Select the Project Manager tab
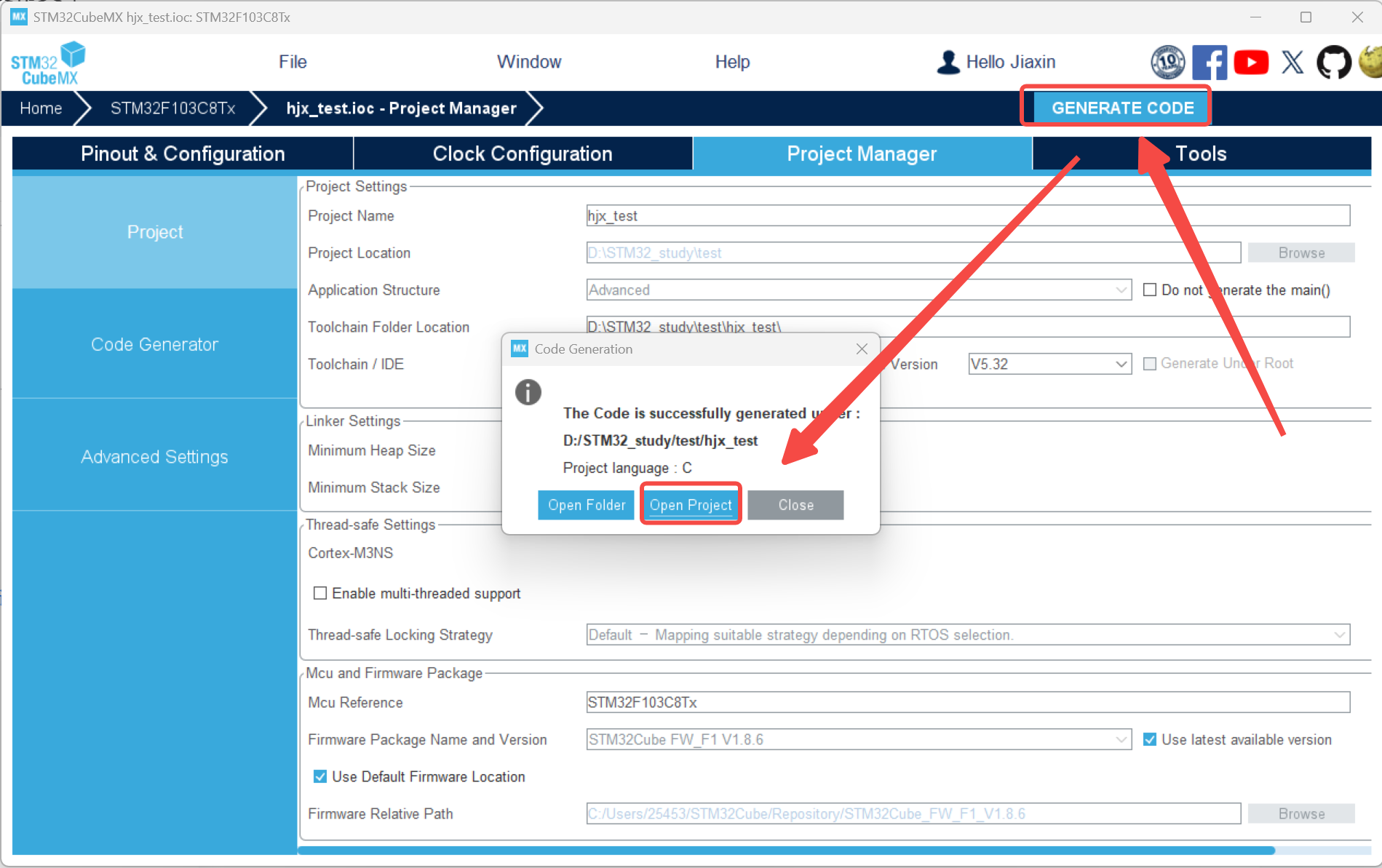 point(862,154)
